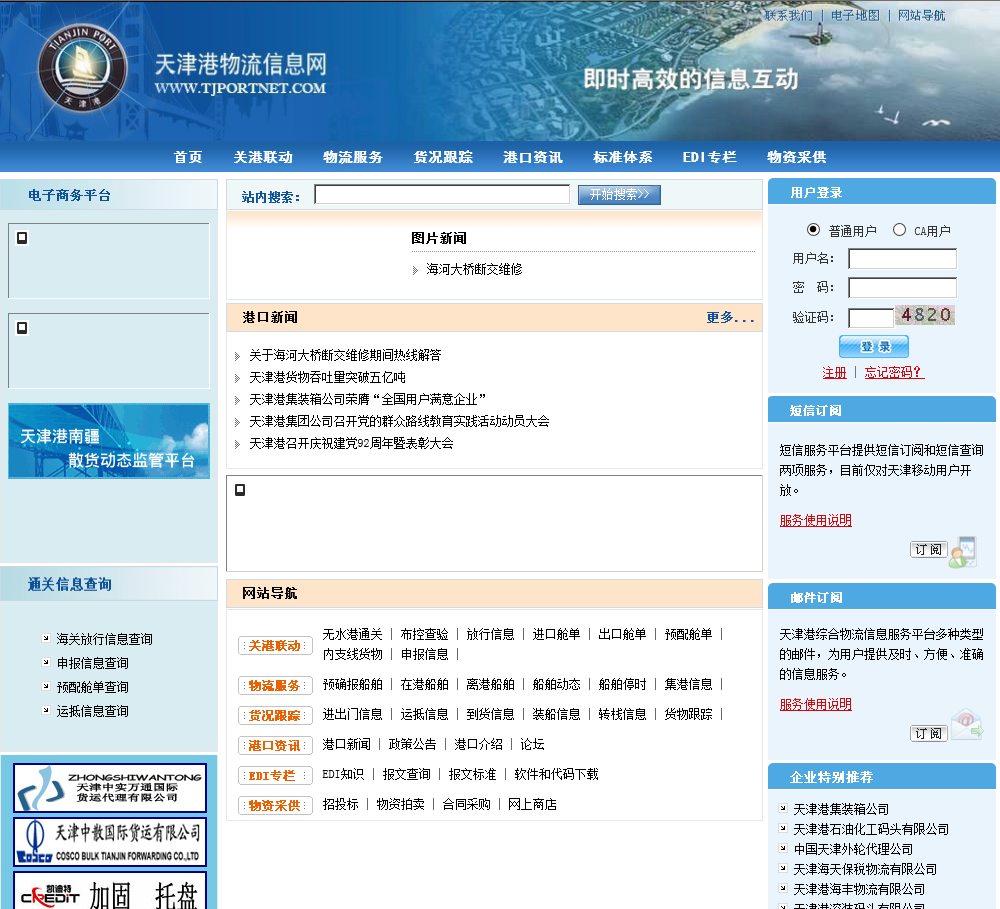Open 招投标 navigation link
The height and width of the screenshot is (909, 1000).
(x=341, y=804)
